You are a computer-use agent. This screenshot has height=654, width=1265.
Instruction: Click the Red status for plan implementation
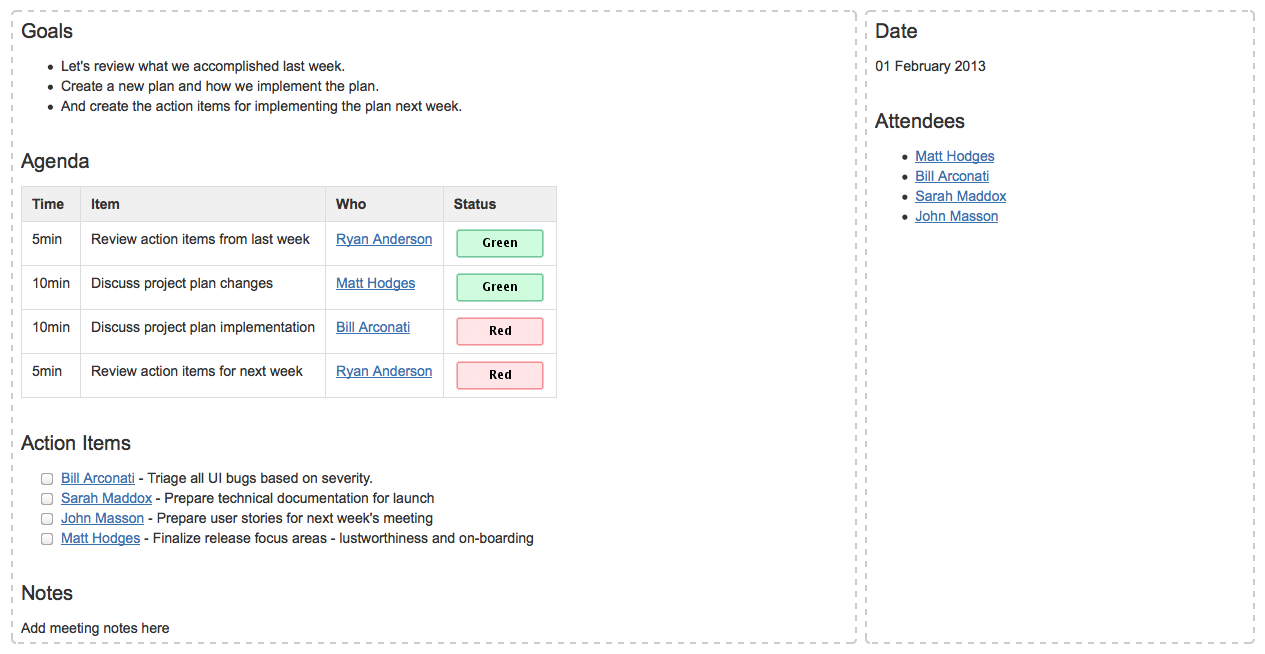[500, 331]
